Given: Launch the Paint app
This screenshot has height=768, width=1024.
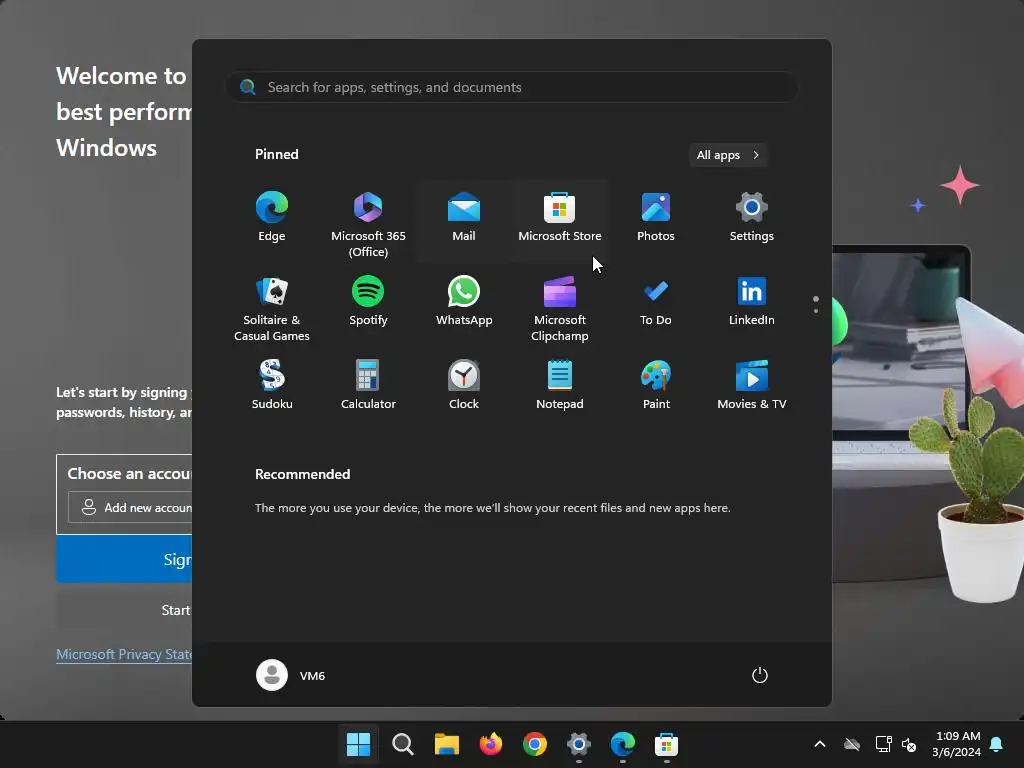Looking at the screenshot, I should coord(656,386).
